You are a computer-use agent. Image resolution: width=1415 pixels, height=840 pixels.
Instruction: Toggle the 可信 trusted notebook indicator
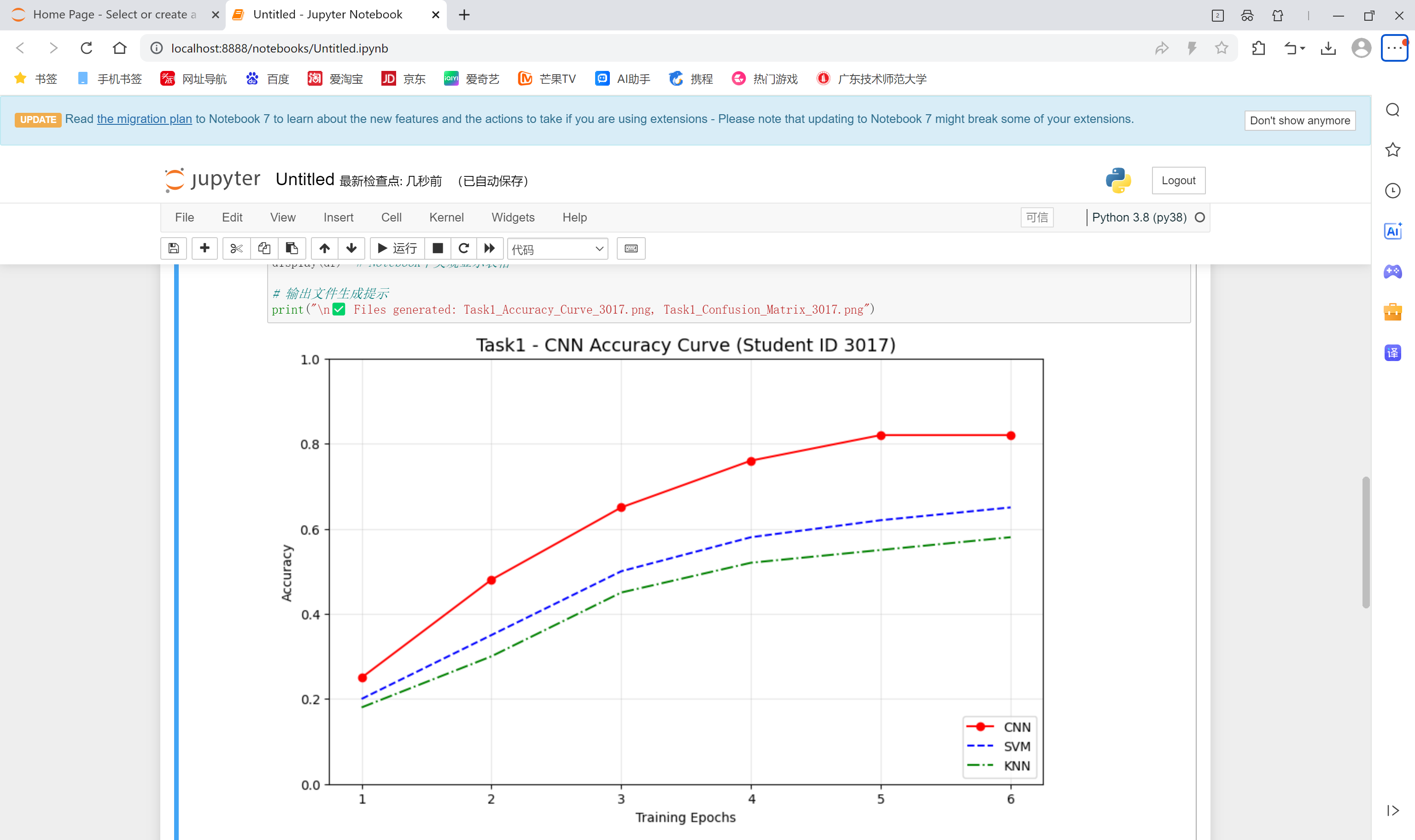pyautogui.click(x=1036, y=217)
